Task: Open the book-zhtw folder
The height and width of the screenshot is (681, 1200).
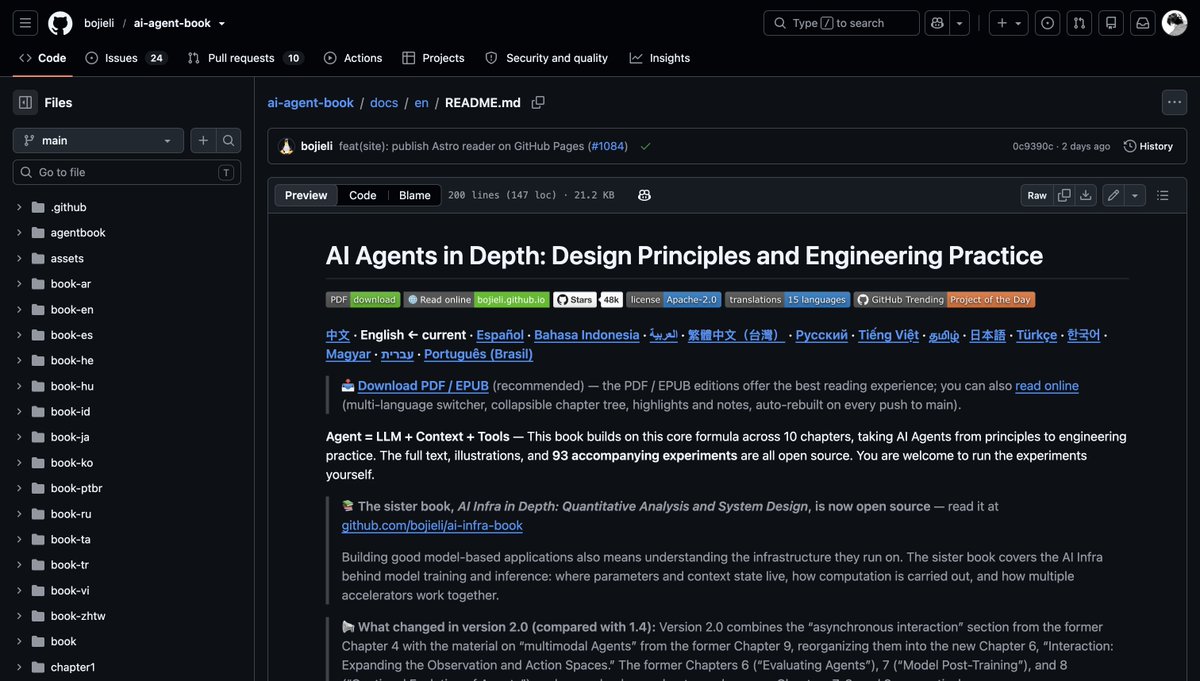Action: 78,616
